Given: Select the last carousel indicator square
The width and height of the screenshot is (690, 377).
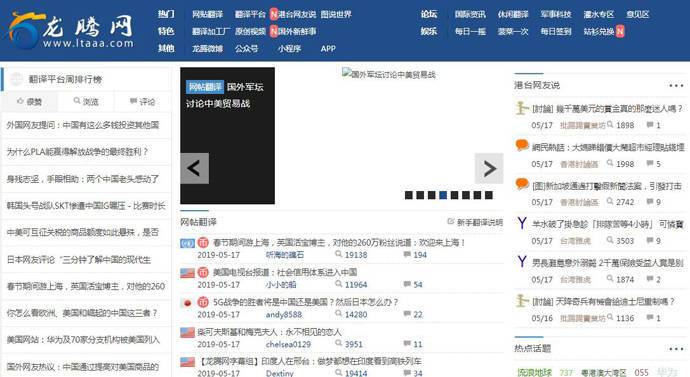Looking at the screenshot, I should 489,195.
